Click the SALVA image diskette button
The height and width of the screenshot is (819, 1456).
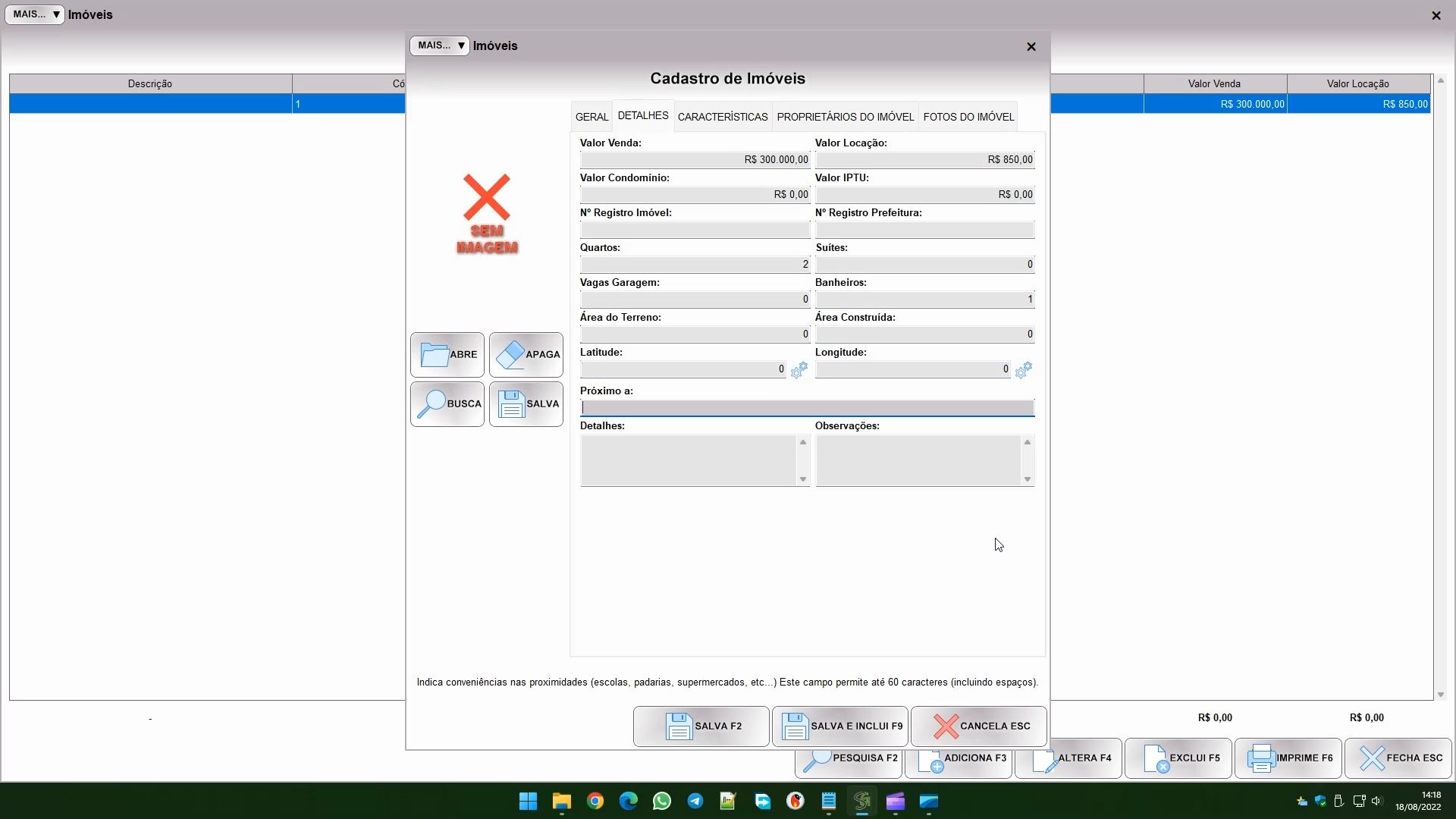click(x=526, y=404)
